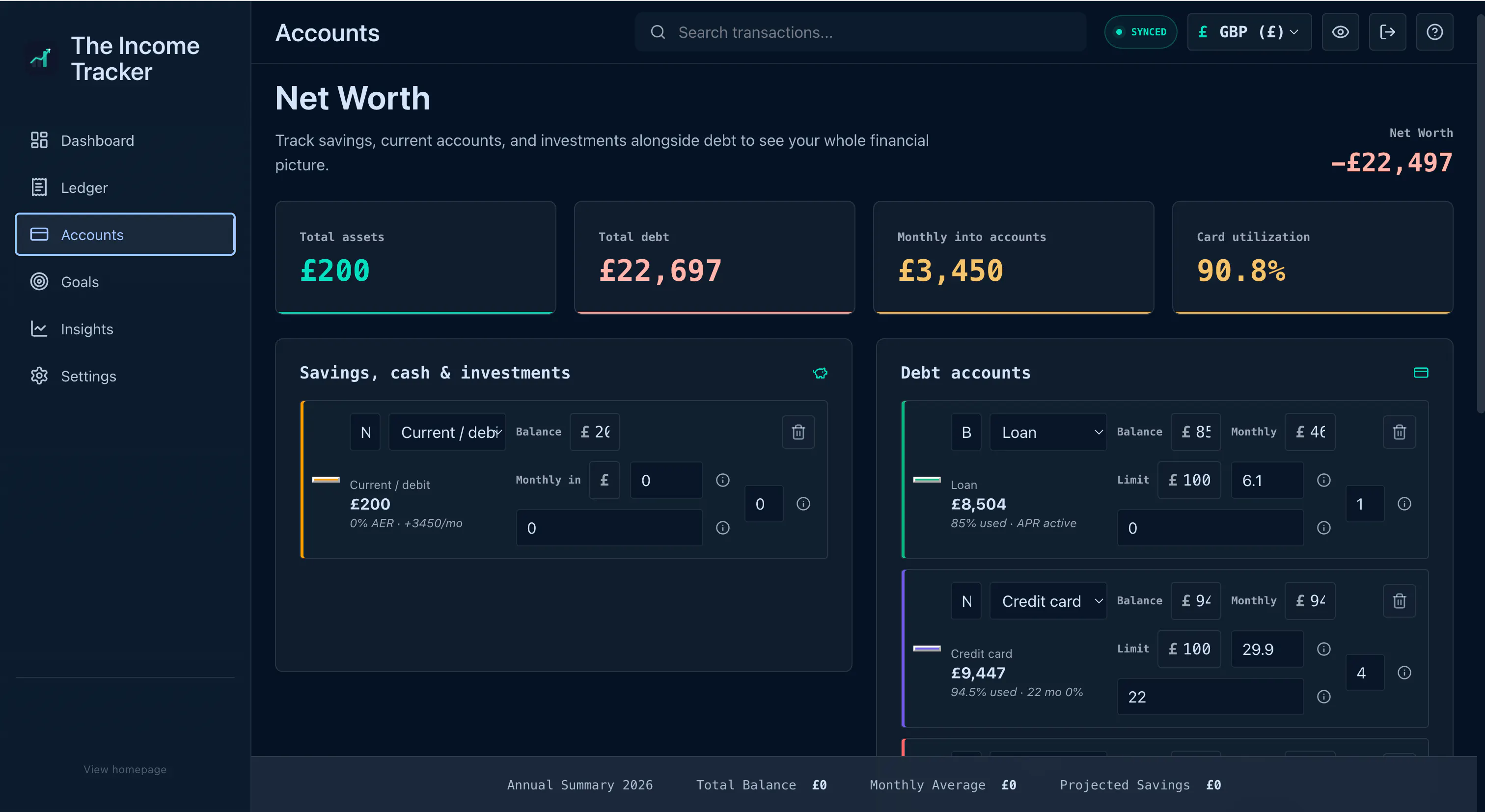Click the page vertical scrollbar
The image size is (1485, 812).
click(1481, 213)
